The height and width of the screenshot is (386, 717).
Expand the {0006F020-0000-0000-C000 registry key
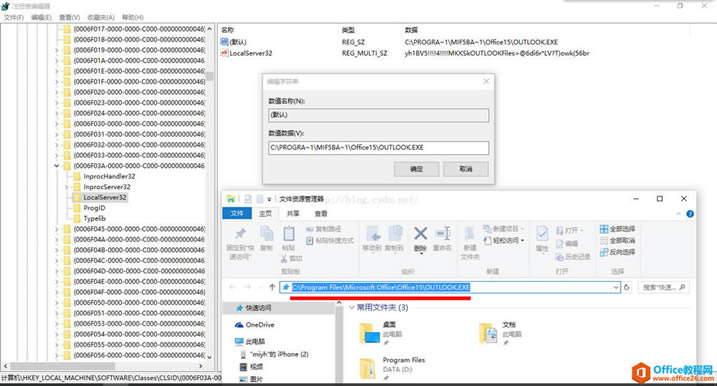(57, 92)
